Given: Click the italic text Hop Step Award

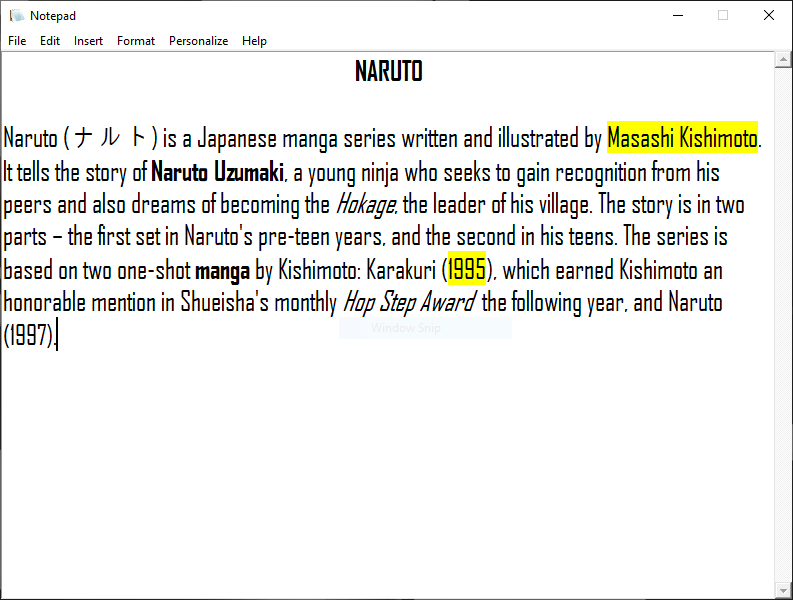Looking at the screenshot, I should [x=409, y=303].
